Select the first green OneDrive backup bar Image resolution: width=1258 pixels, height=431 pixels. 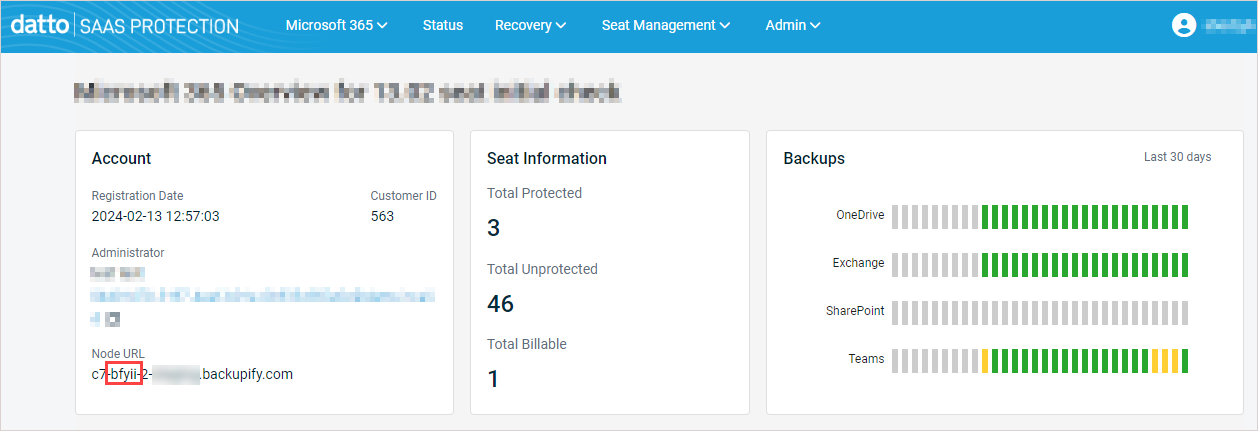(985, 217)
